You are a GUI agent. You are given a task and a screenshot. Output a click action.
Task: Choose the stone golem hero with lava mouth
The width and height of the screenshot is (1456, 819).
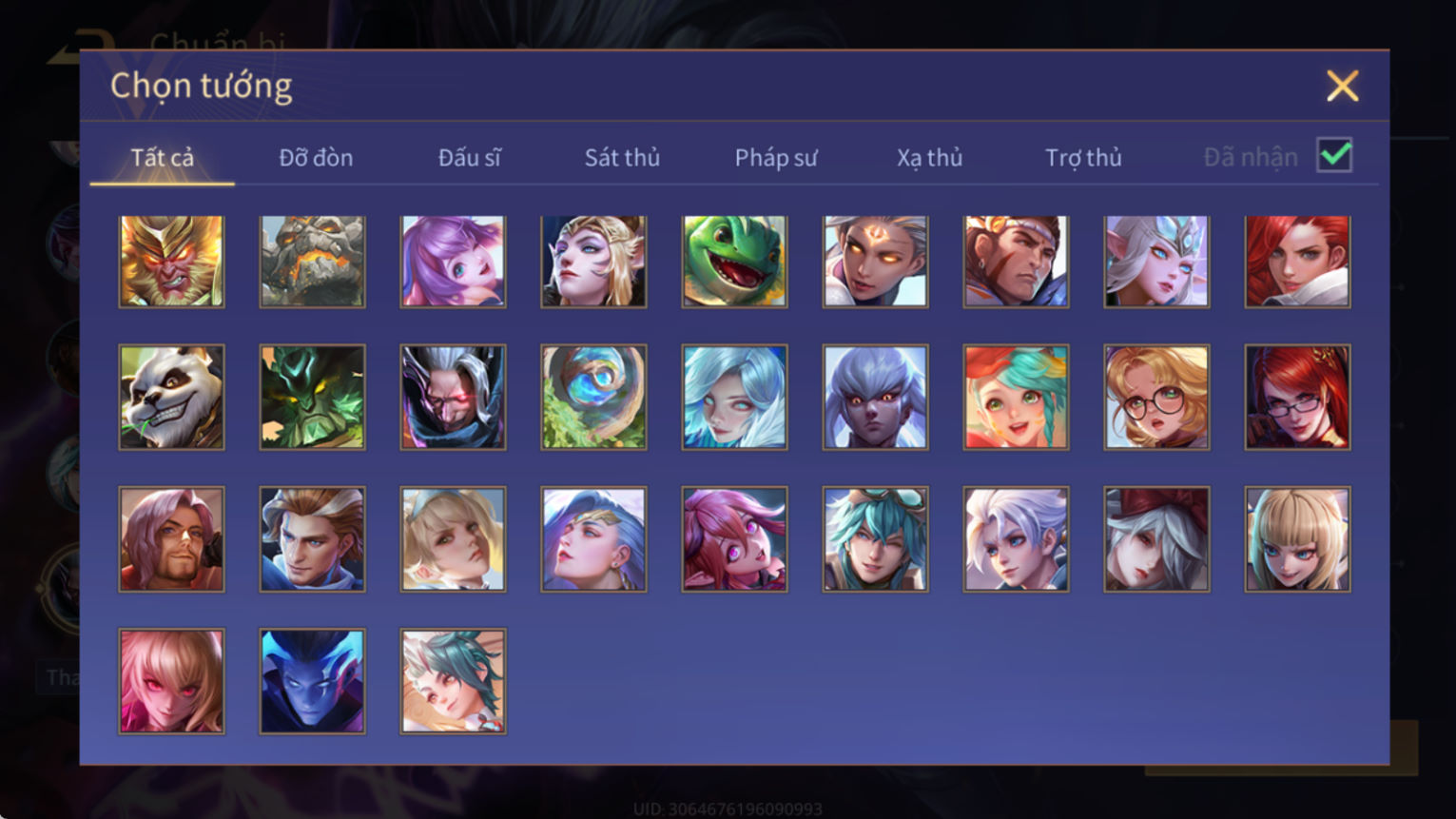(x=312, y=262)
